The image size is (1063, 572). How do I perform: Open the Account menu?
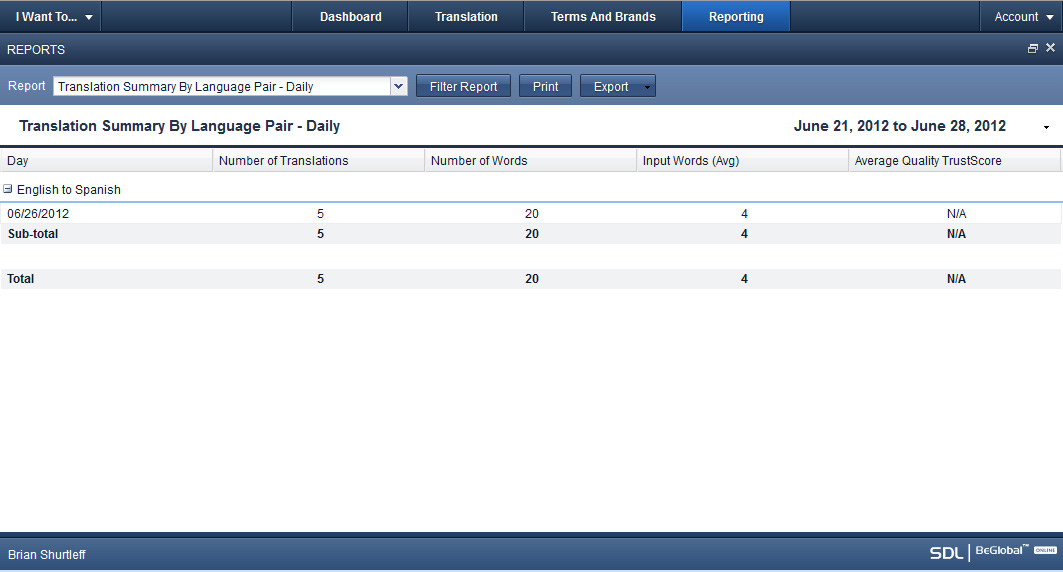[x=1023, y=17]
